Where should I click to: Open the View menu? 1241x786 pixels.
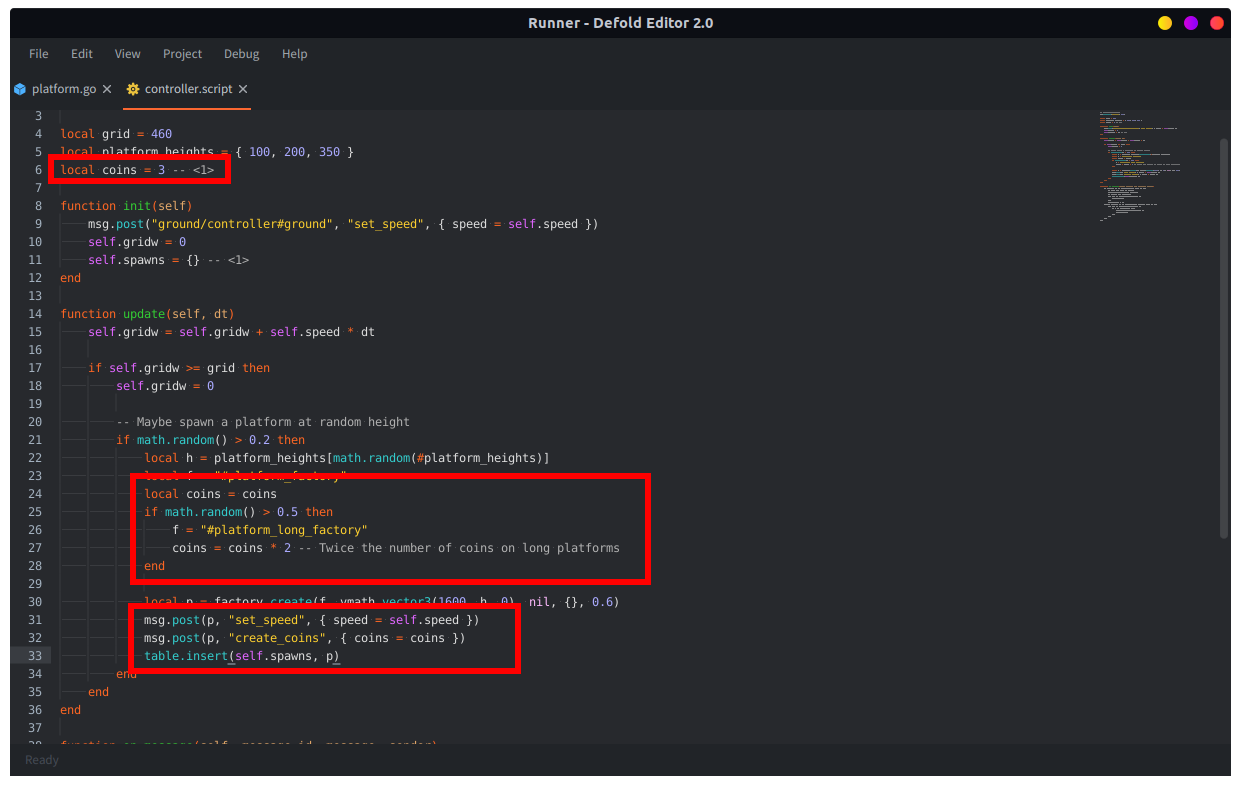click(x=128, y=54)
